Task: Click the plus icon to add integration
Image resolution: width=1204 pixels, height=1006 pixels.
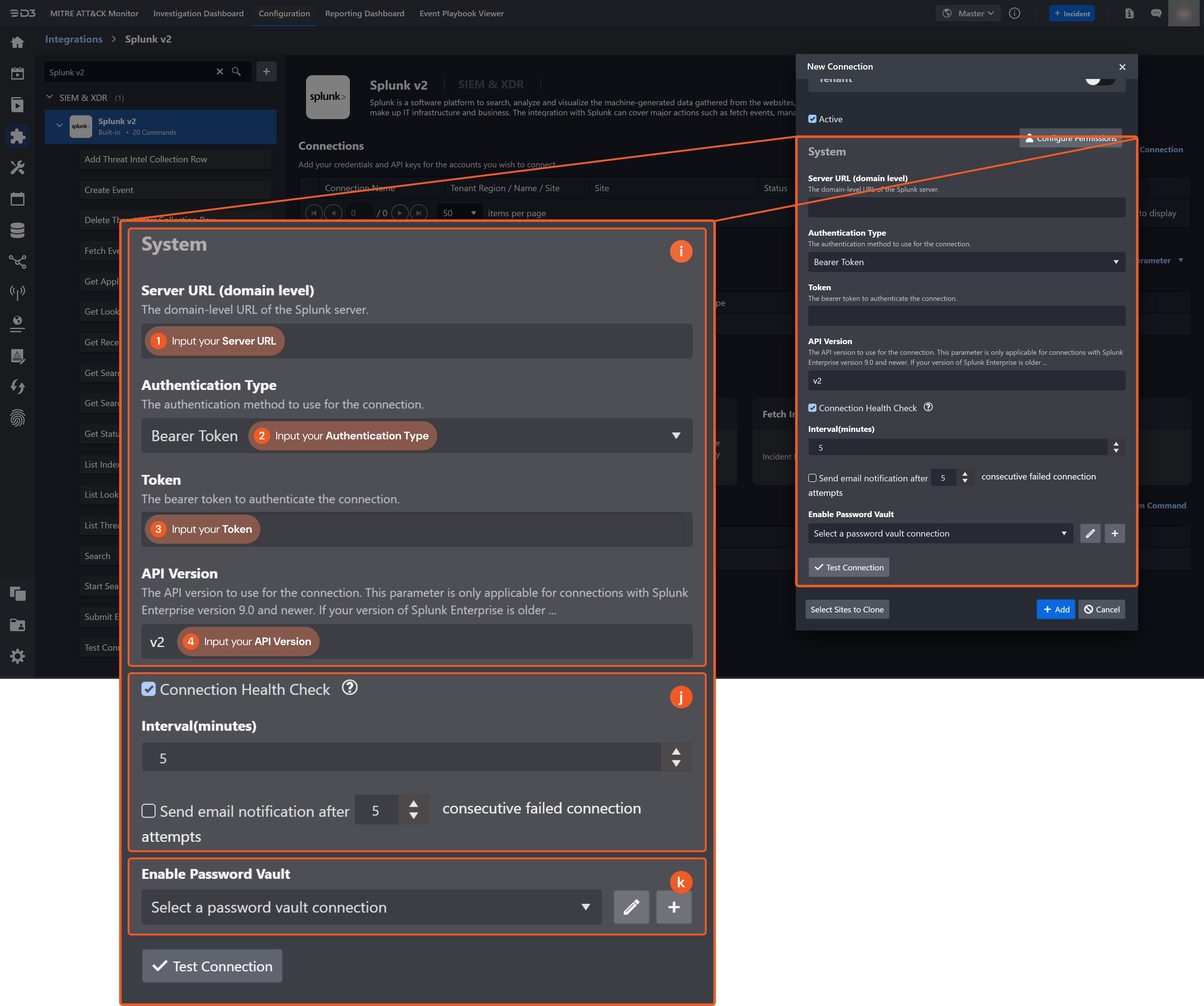Action: (266, 72)
